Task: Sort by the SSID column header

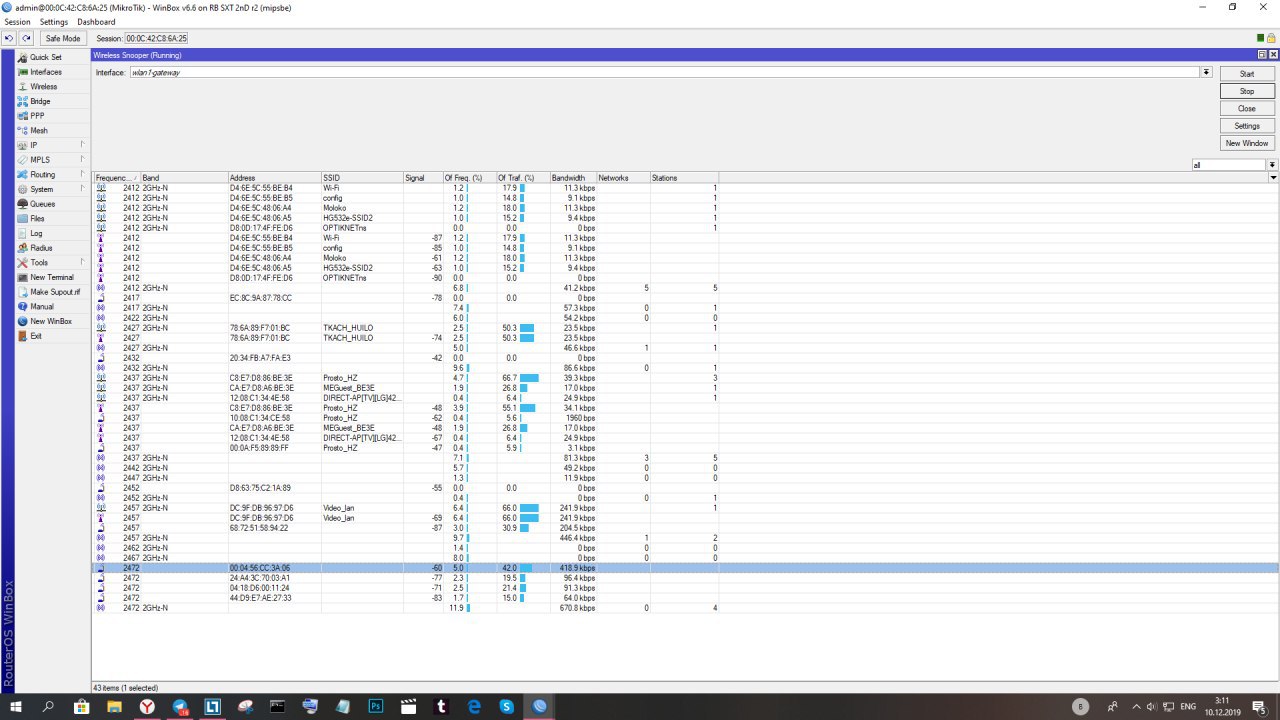Action: [x=361, y=178]
